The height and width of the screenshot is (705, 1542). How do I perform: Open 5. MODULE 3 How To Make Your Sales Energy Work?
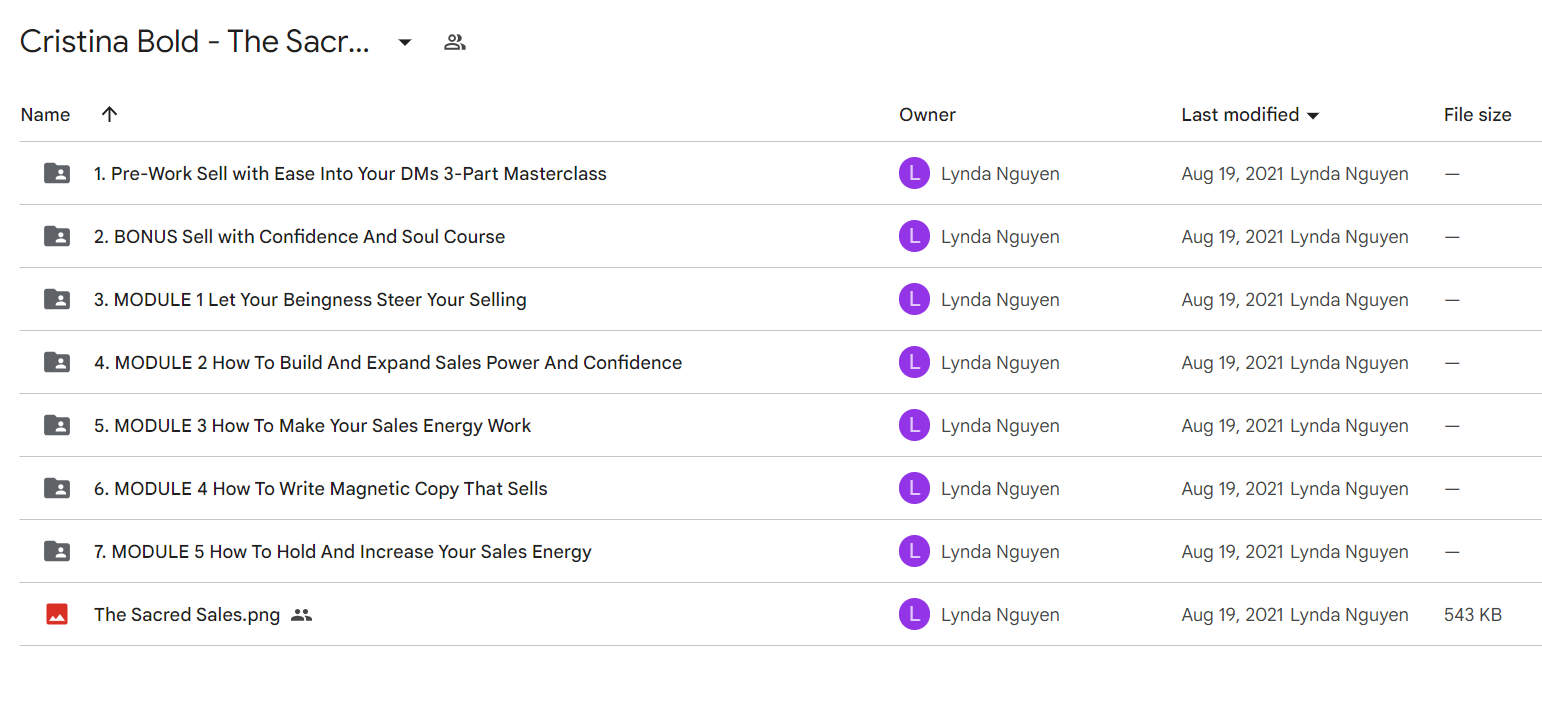pyautogui.click(x=312, y=425)
